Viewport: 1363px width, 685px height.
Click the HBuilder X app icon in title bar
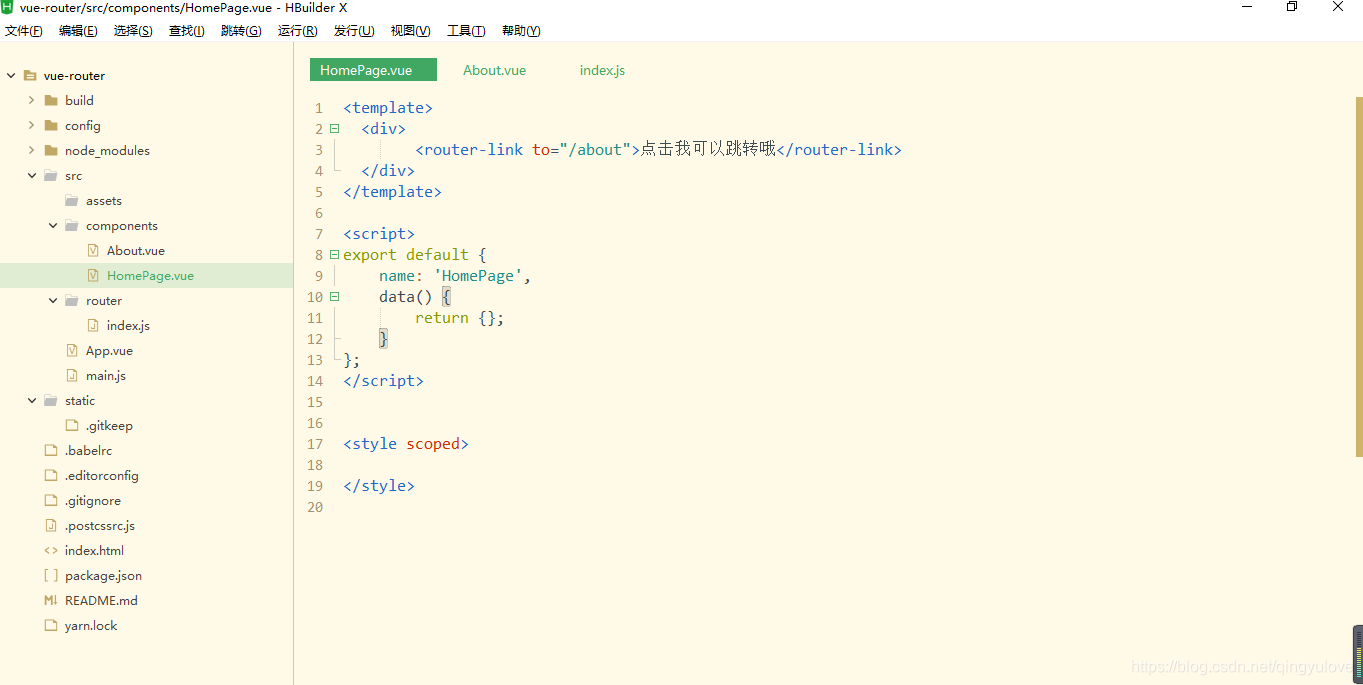tap(8, 7)
